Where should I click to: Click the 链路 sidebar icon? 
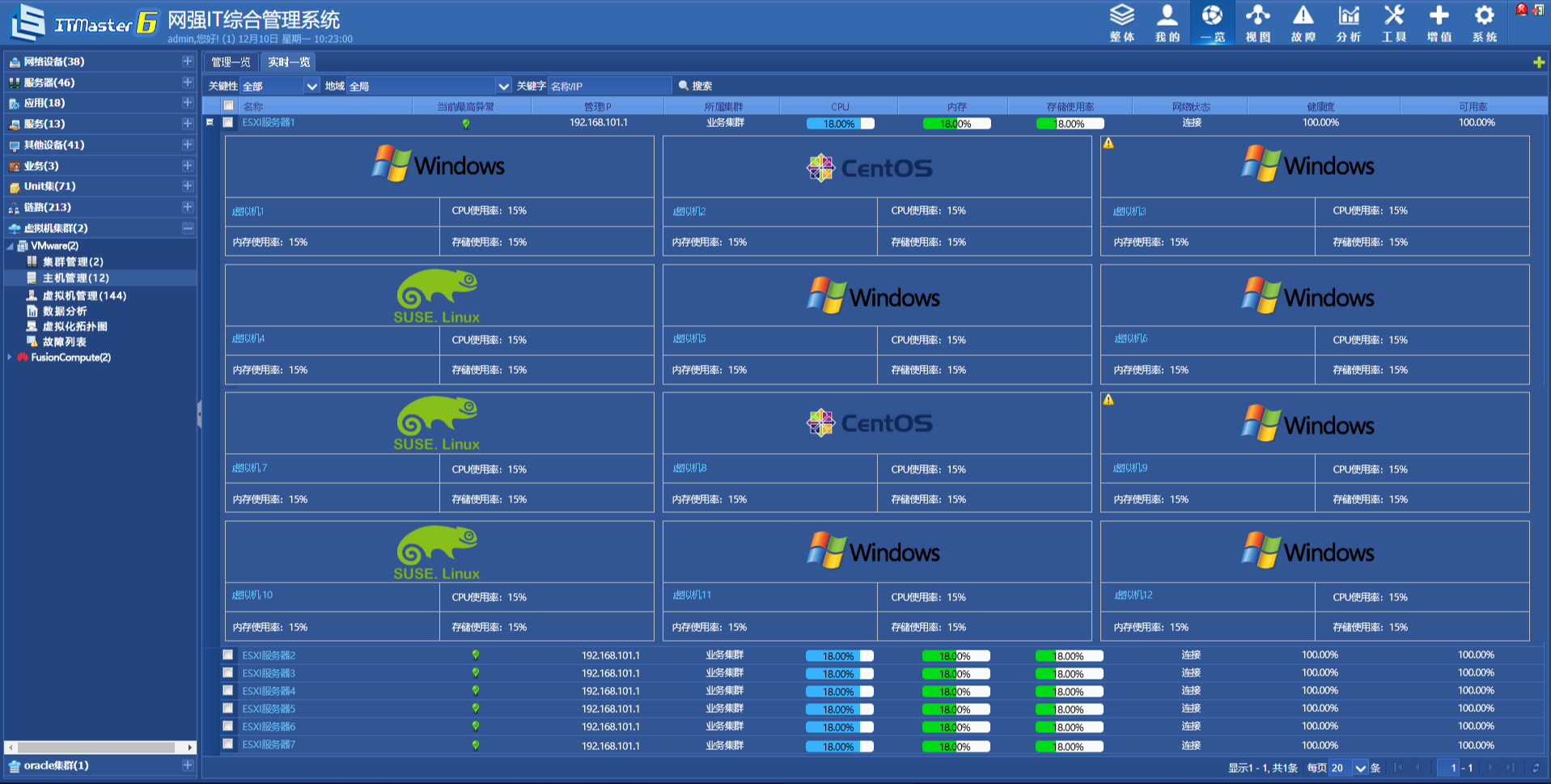coord(14,208)
